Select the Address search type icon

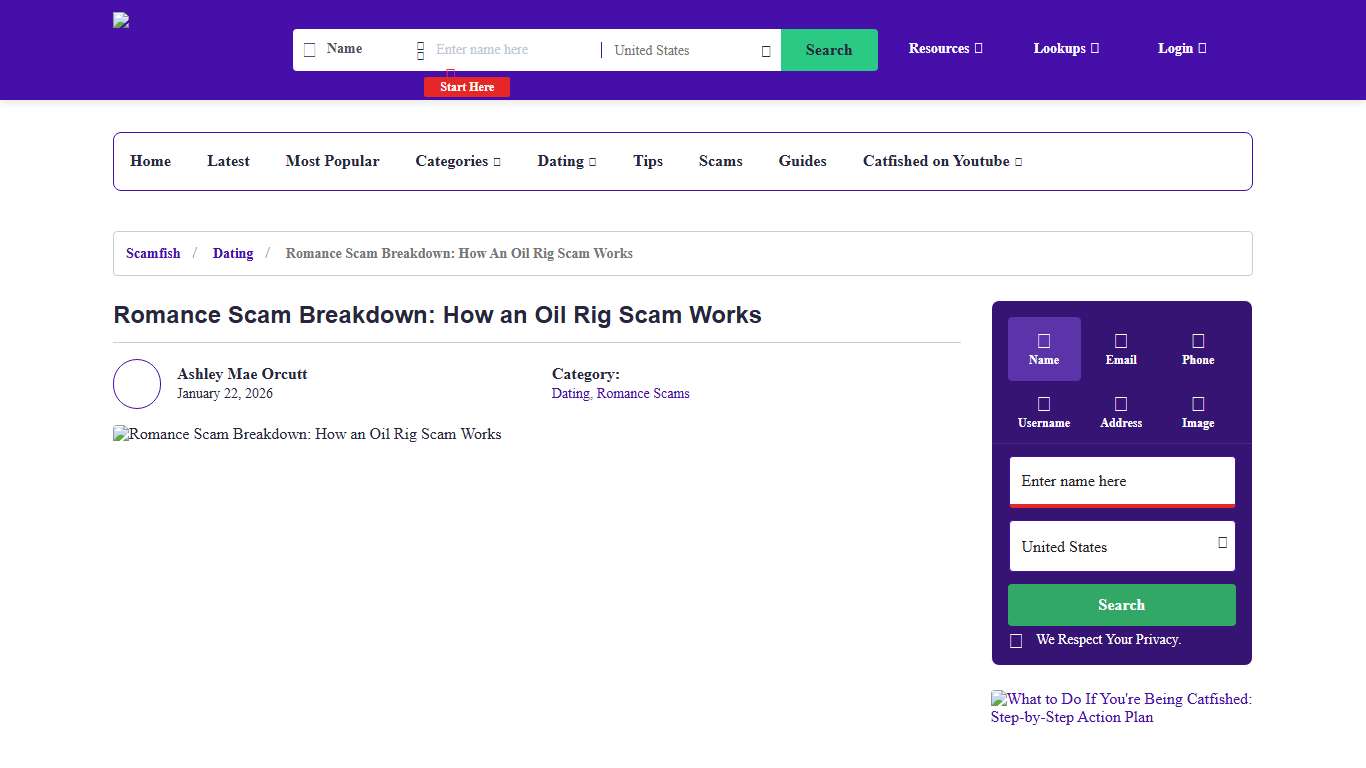1120,406
